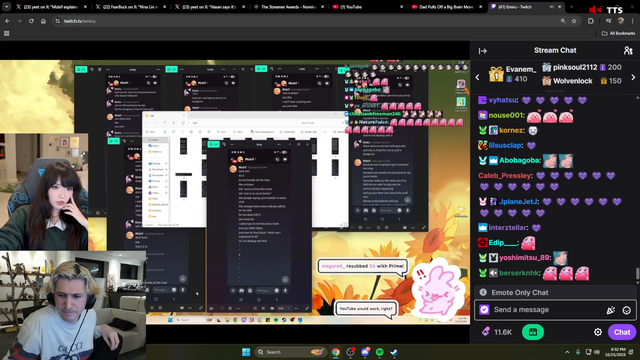The height and width of the screenshot is (360, 640).
Task: Click username berserknhk in chat
Action: (519, 273)
